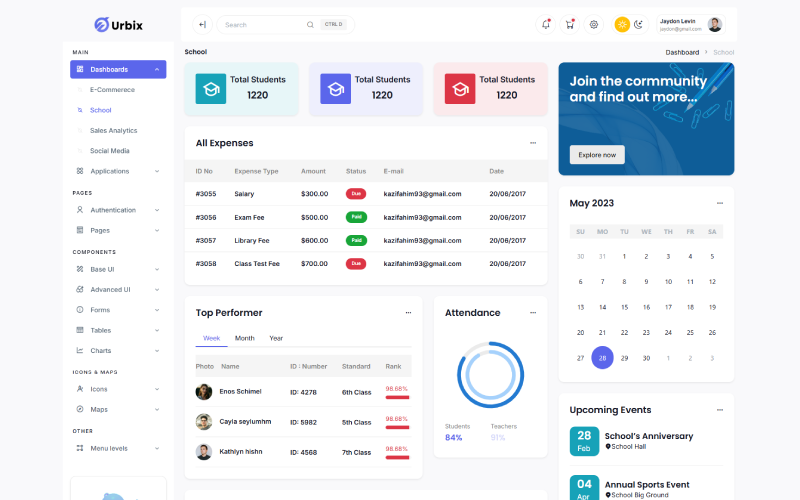Click the Urbix logo
Image resolution: width=800 pixels, height=500 pixels.
(x=118, y=24)
